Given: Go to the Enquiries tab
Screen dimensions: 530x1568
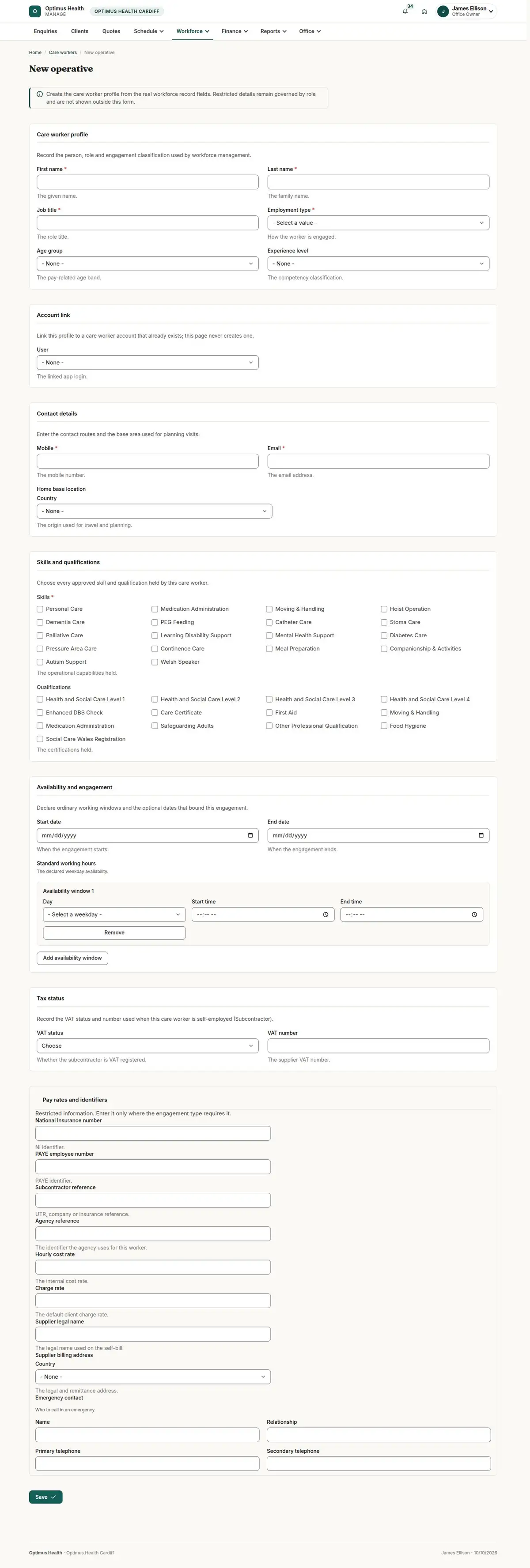Looking at the screenshot, I should click(x=45, y=31).
